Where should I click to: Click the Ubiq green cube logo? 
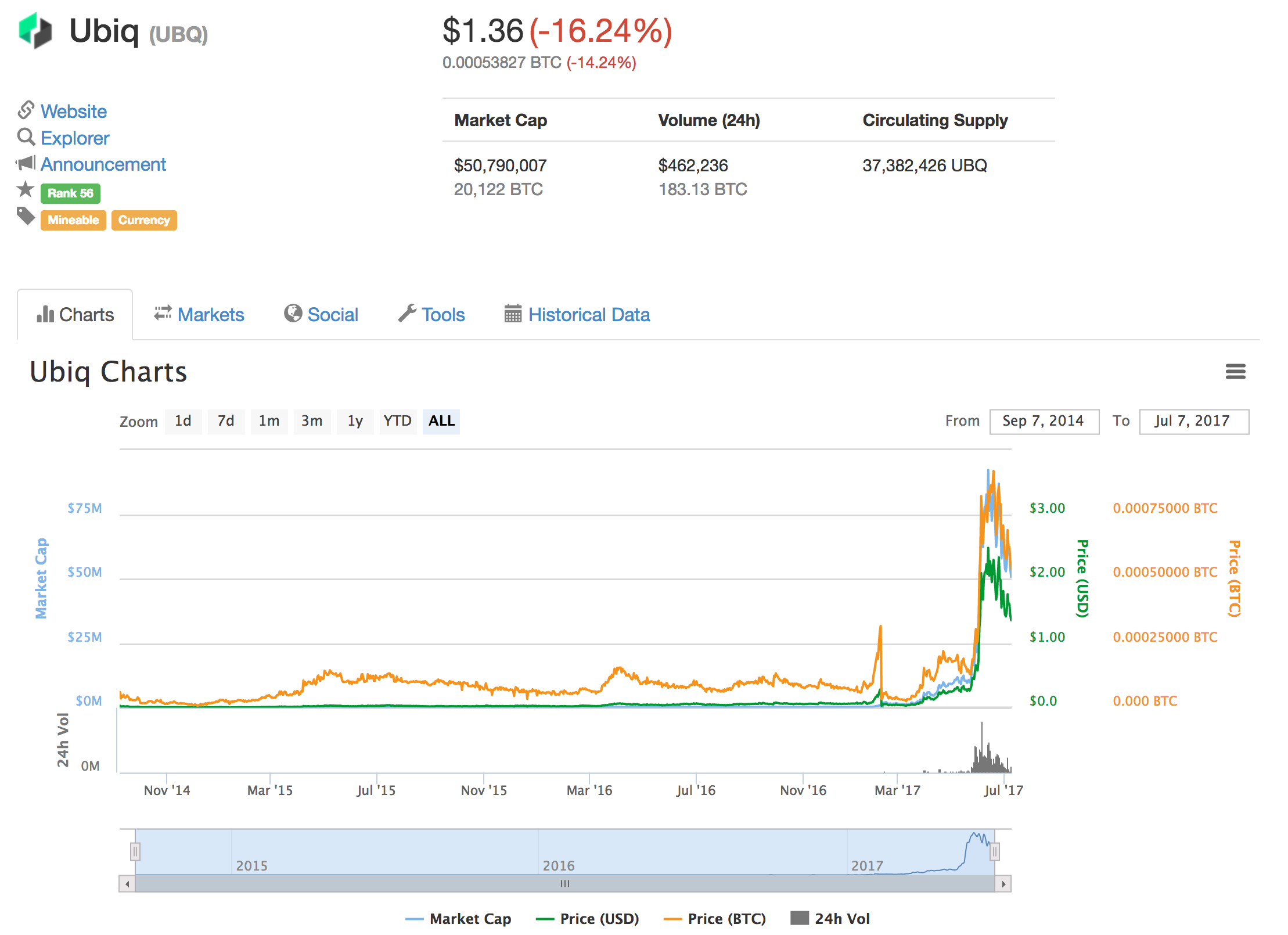(x=35, y=30)
